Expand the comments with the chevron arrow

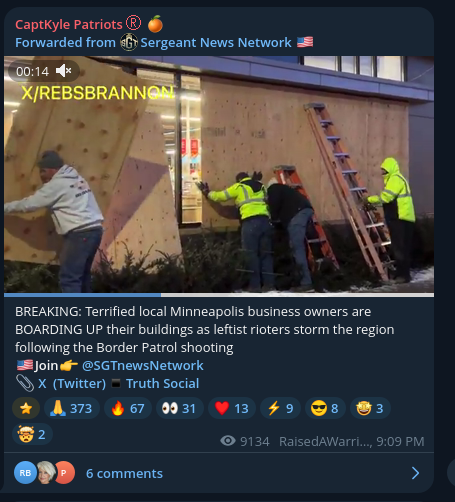(x=415, y=473)
